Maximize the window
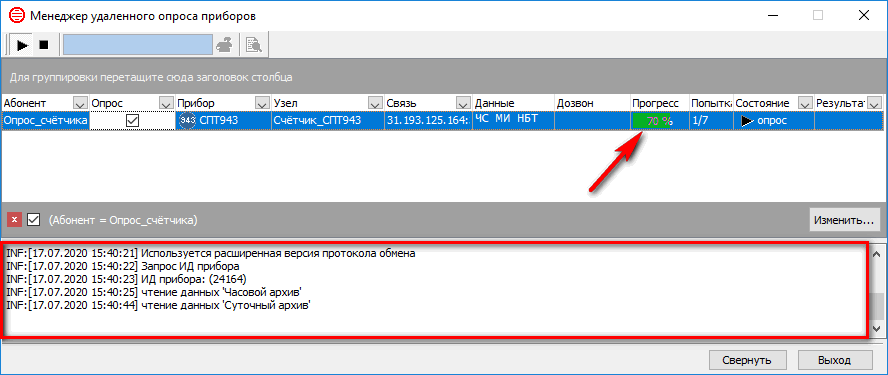The width and height of the screenshot is (888, 375). (x=818, y=15)
